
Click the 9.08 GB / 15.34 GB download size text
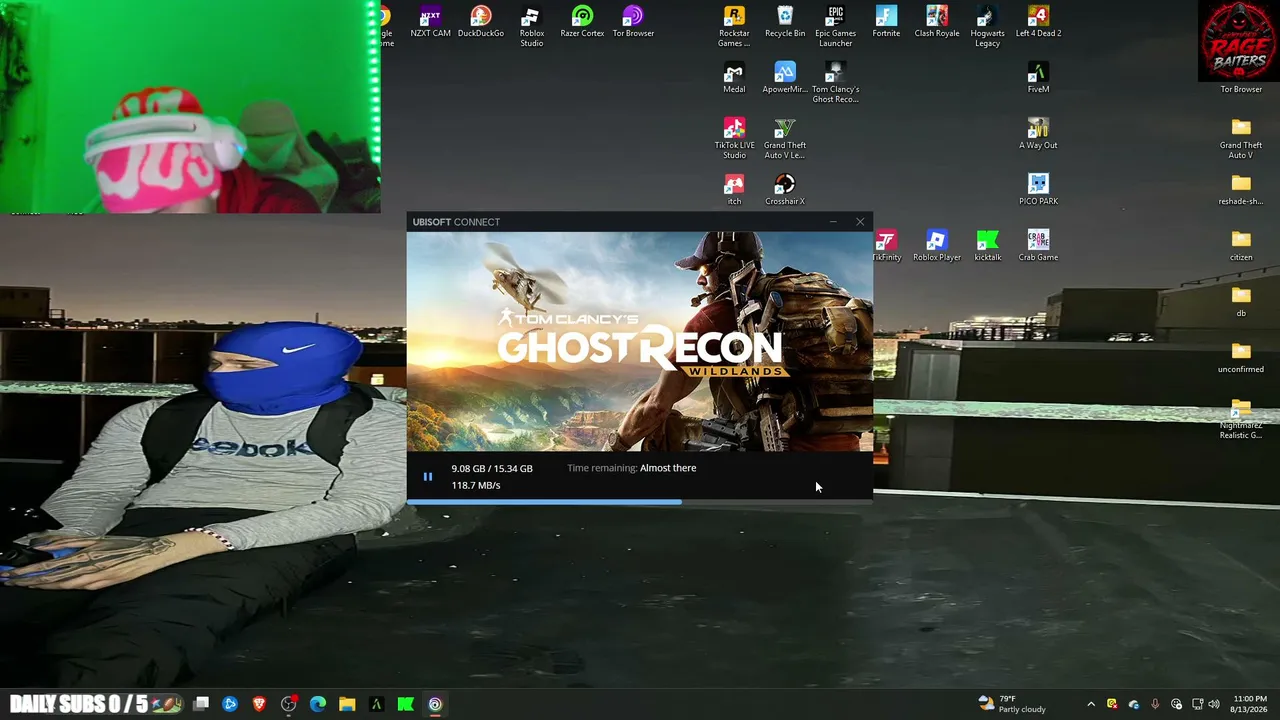492,468
